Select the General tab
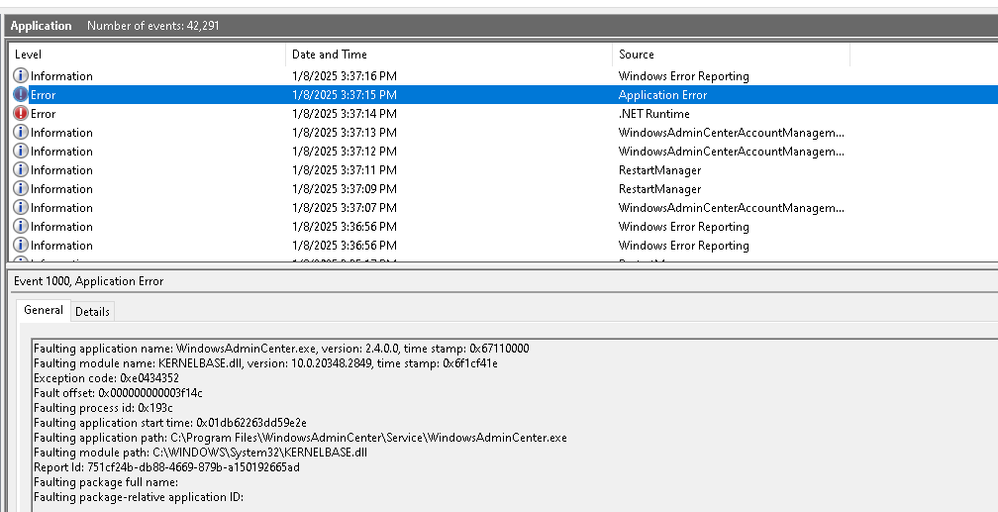 [x=43, y=310]
